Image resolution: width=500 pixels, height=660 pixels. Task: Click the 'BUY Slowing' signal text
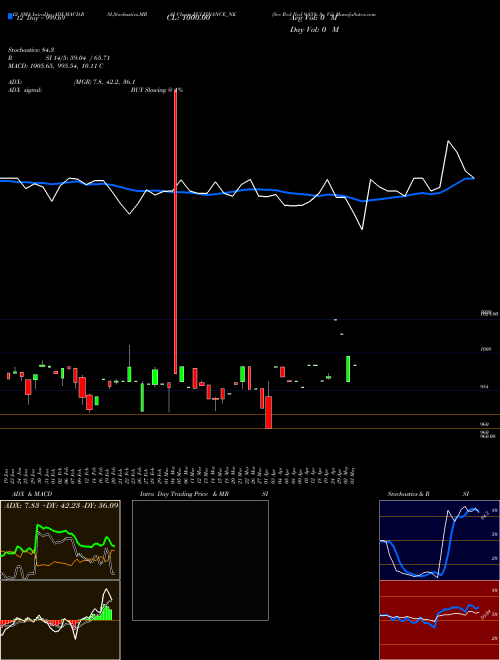(x=148, y=90)
